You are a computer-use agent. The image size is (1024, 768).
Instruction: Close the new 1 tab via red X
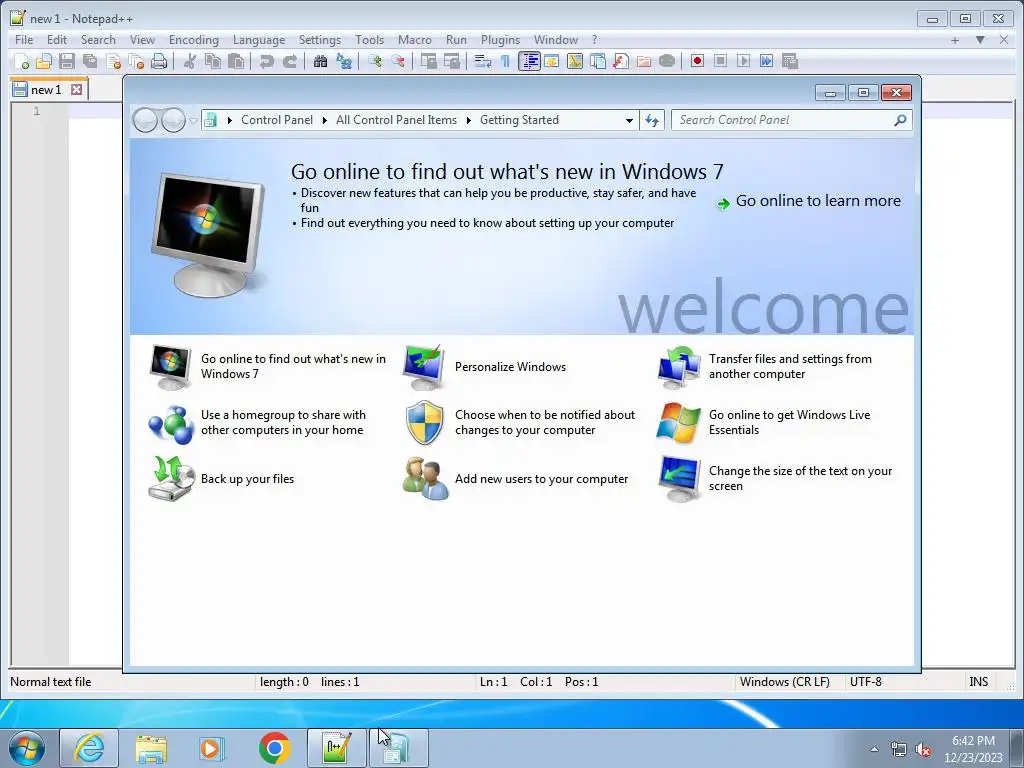click(76, 89)
